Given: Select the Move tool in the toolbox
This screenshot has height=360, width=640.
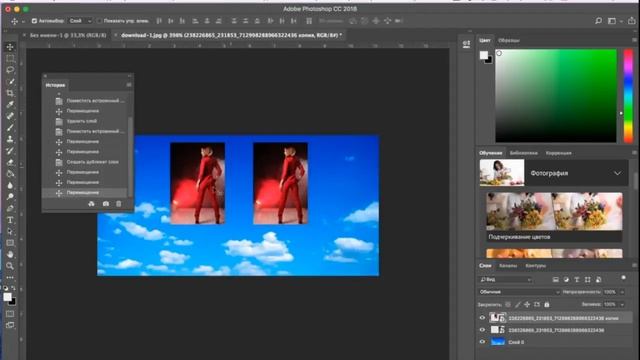Looking at the screenshot, I should coord(10,47).
